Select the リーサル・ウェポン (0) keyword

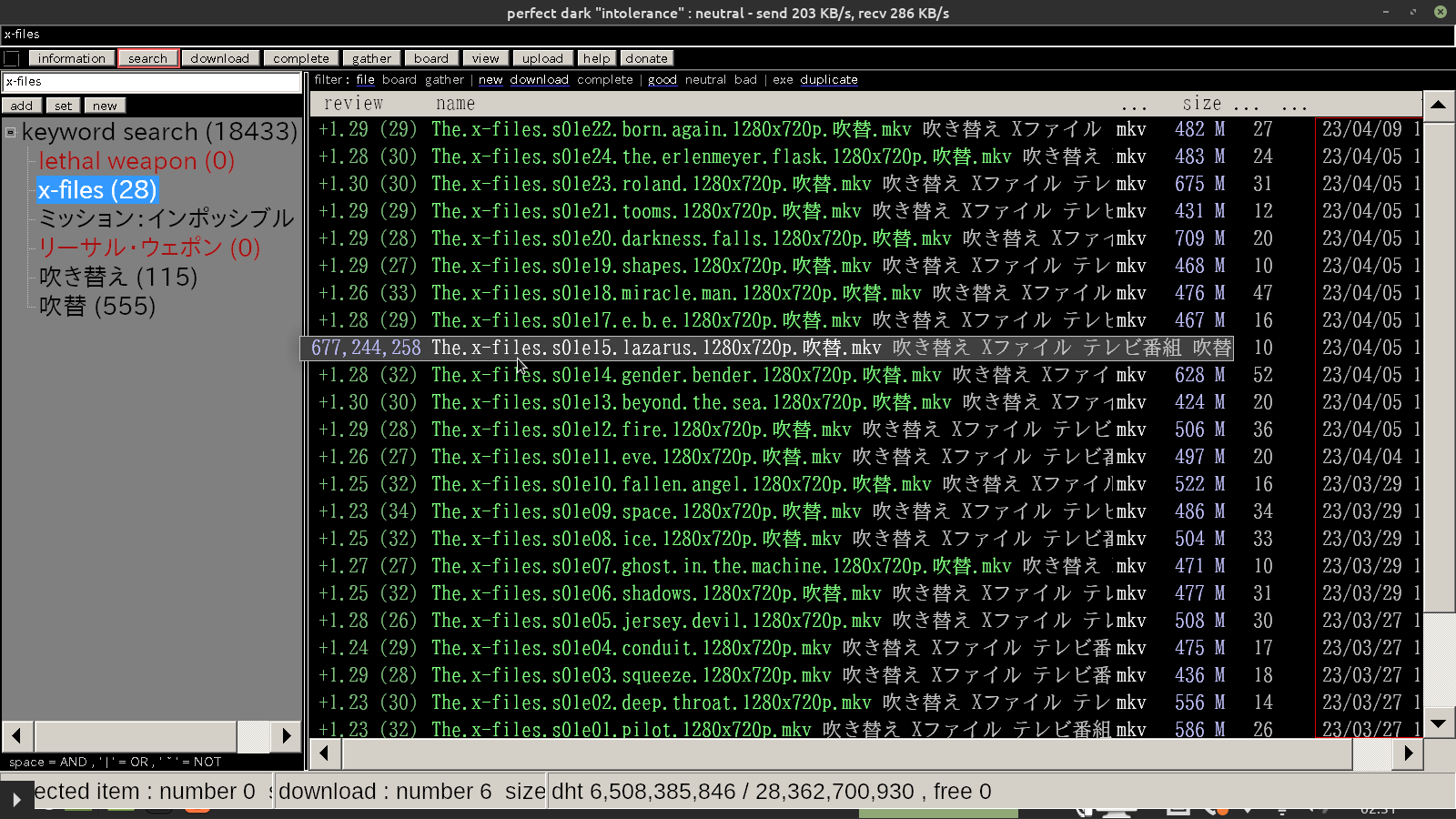click(149, 248)
